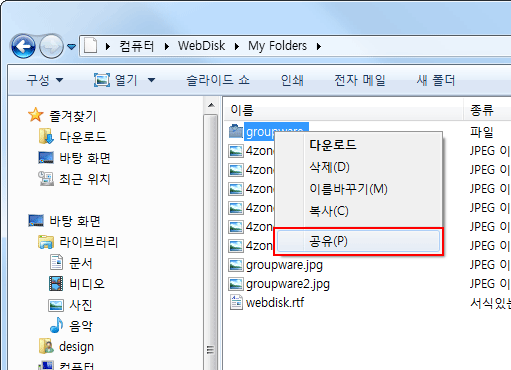Viewport: 511px width, 370px height.
Task: Click the 열기 toolbar button
Action: (116, 80)
